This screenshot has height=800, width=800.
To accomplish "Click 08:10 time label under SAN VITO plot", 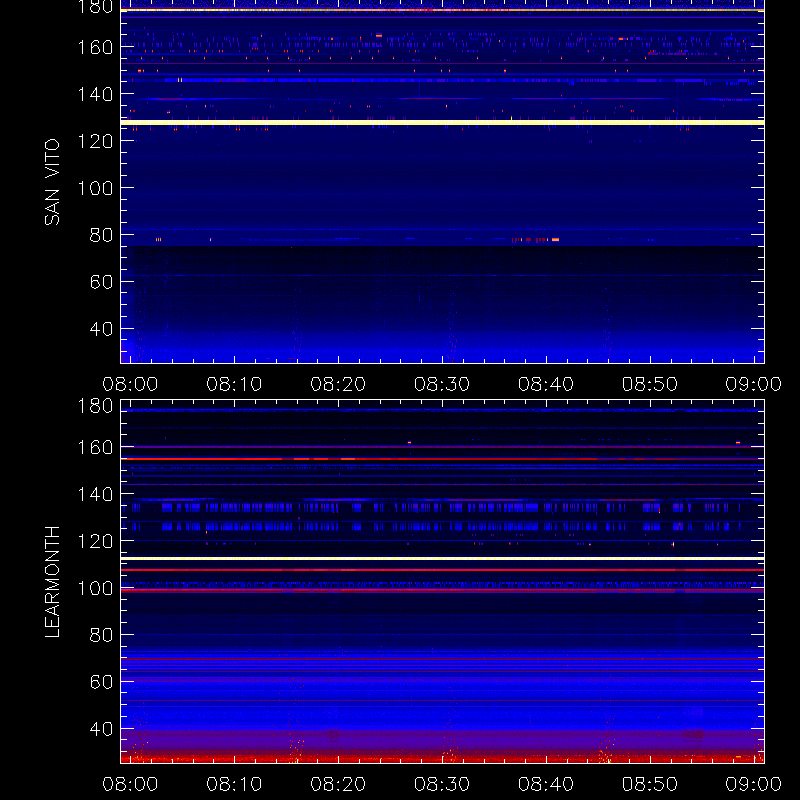I will click(x=234, y=384).
